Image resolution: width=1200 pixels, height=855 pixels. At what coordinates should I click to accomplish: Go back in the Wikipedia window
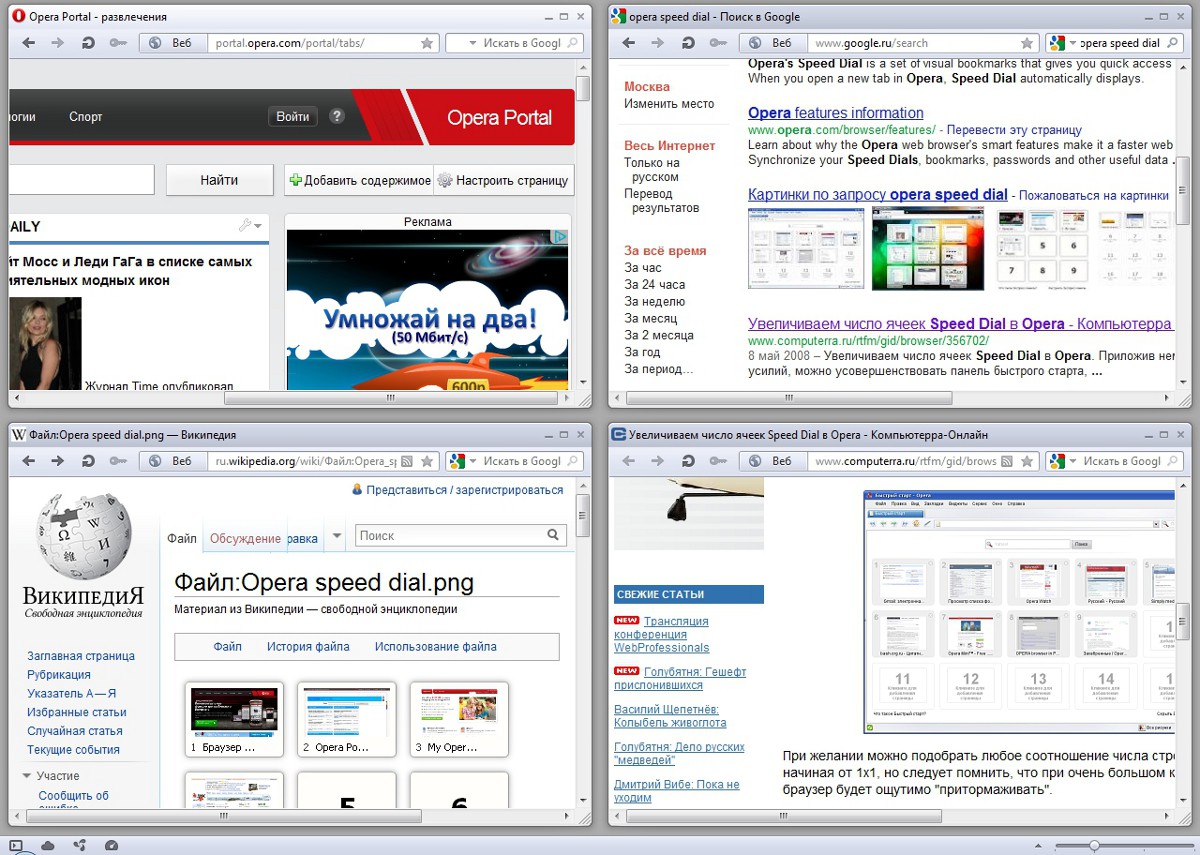pyautogui.click(x=29, y=461)
